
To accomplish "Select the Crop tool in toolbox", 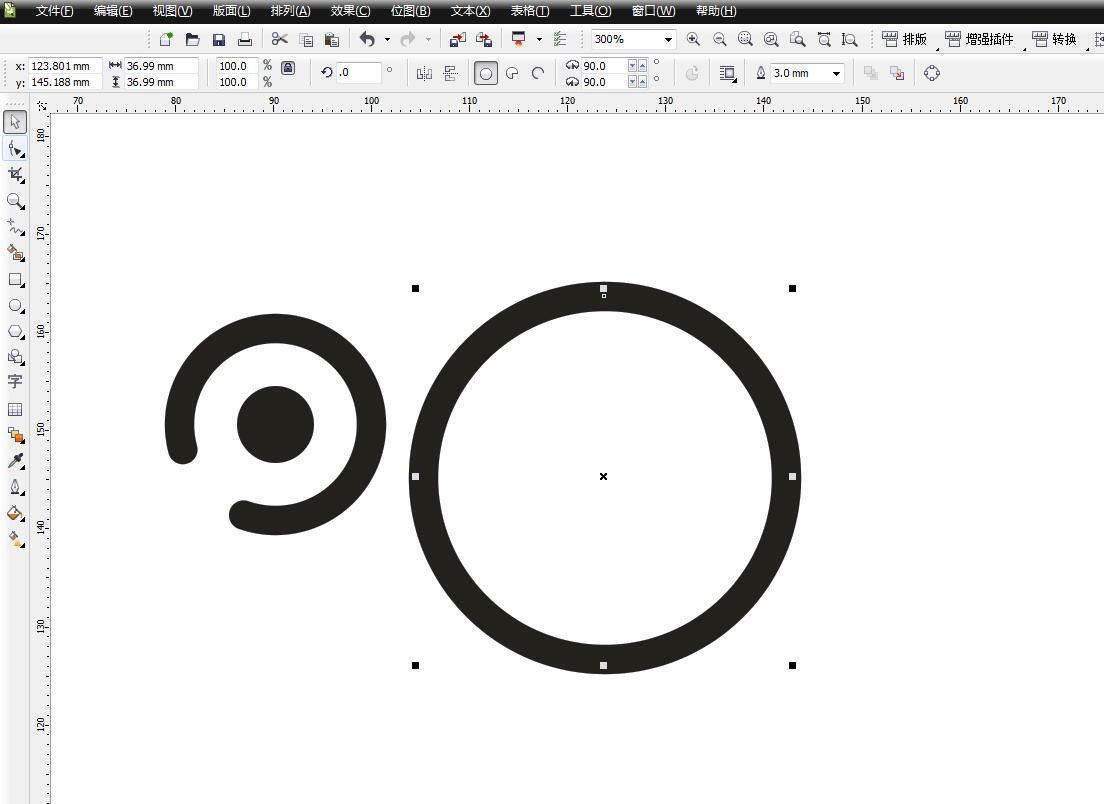I will pos(15,174).
